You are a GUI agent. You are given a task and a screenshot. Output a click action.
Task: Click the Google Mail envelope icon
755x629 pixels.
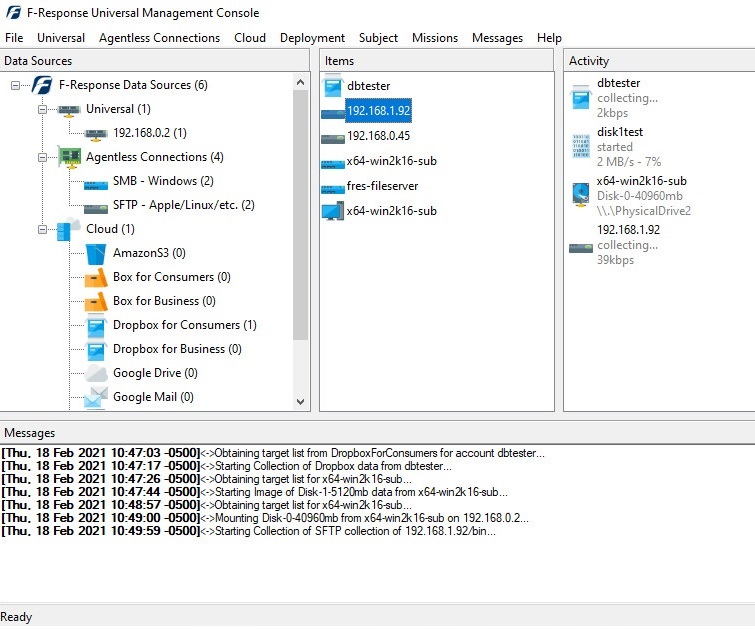tap(96, 397)
